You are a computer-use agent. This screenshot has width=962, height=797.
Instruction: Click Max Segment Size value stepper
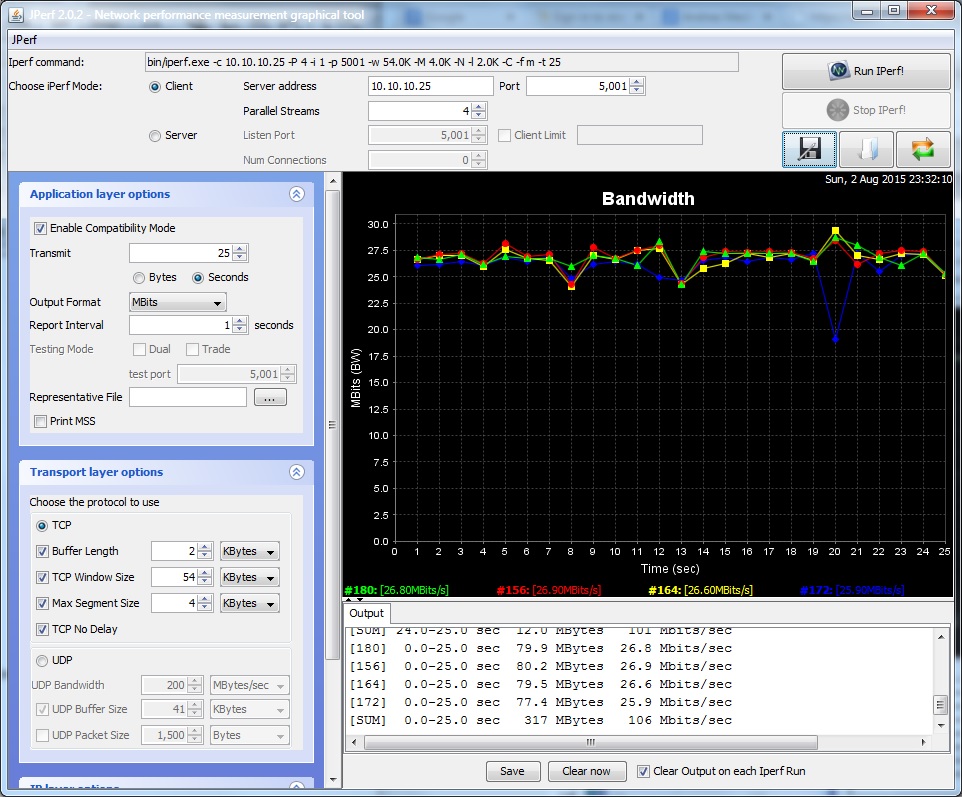pyautogui.click(x=182, y=604)
